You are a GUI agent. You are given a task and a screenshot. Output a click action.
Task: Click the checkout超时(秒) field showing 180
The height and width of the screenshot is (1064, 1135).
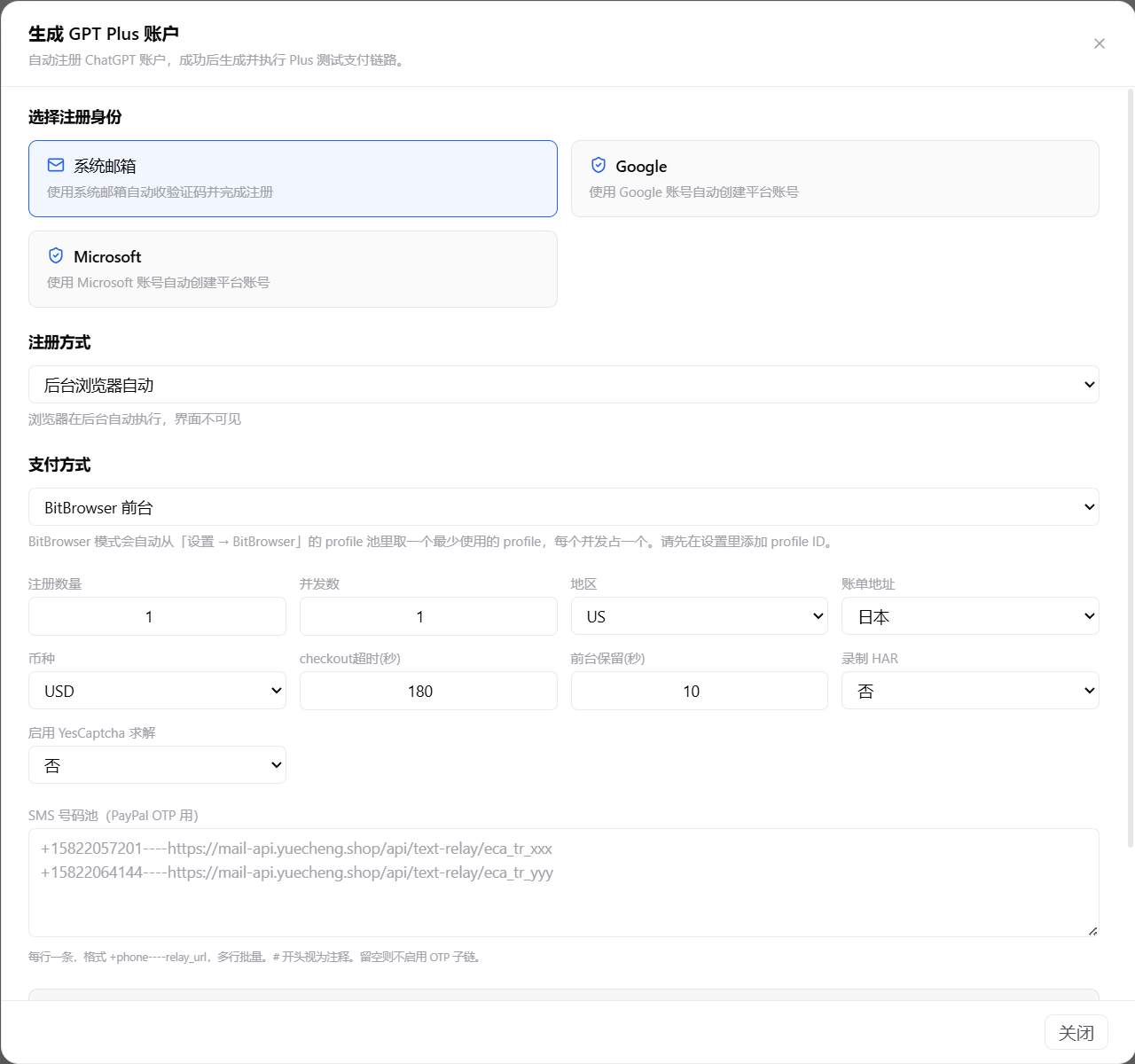point(428,691)
